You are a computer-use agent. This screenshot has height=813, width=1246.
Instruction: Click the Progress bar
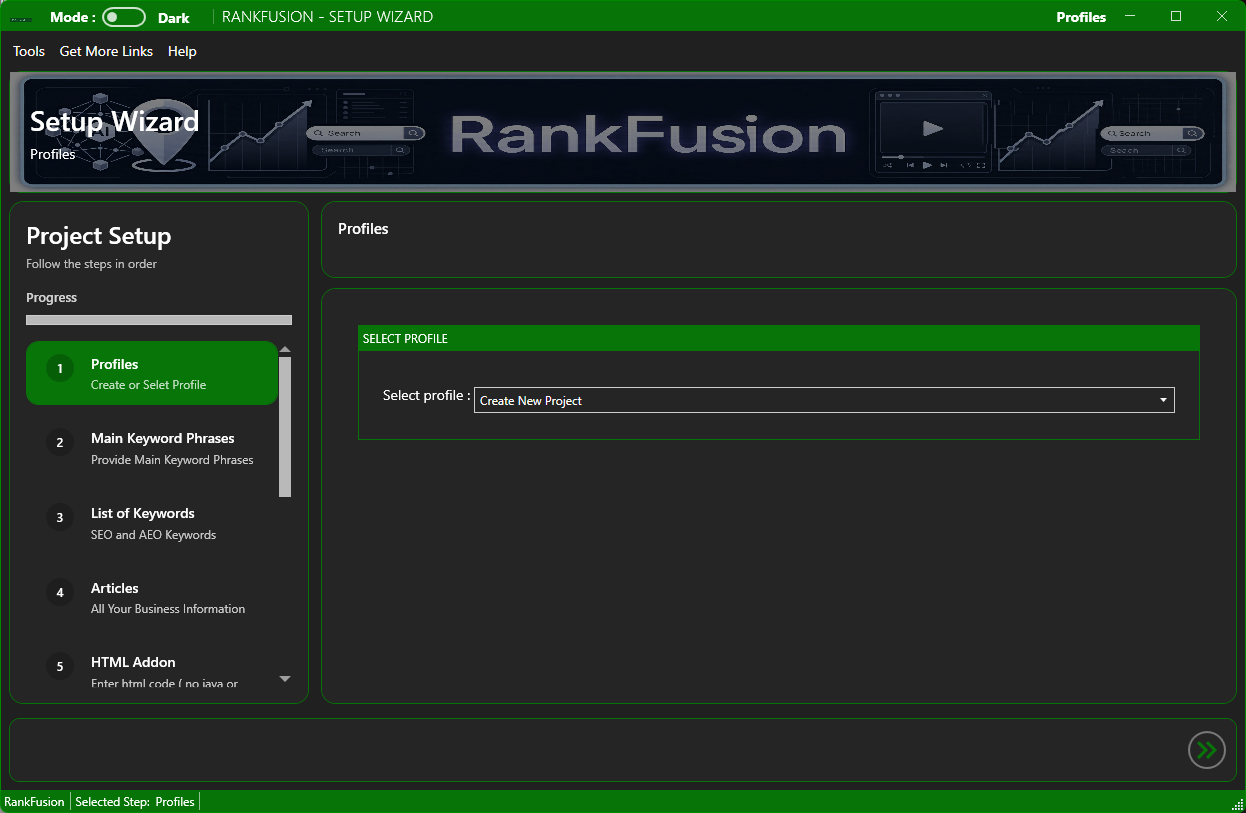tap(159, 320)
